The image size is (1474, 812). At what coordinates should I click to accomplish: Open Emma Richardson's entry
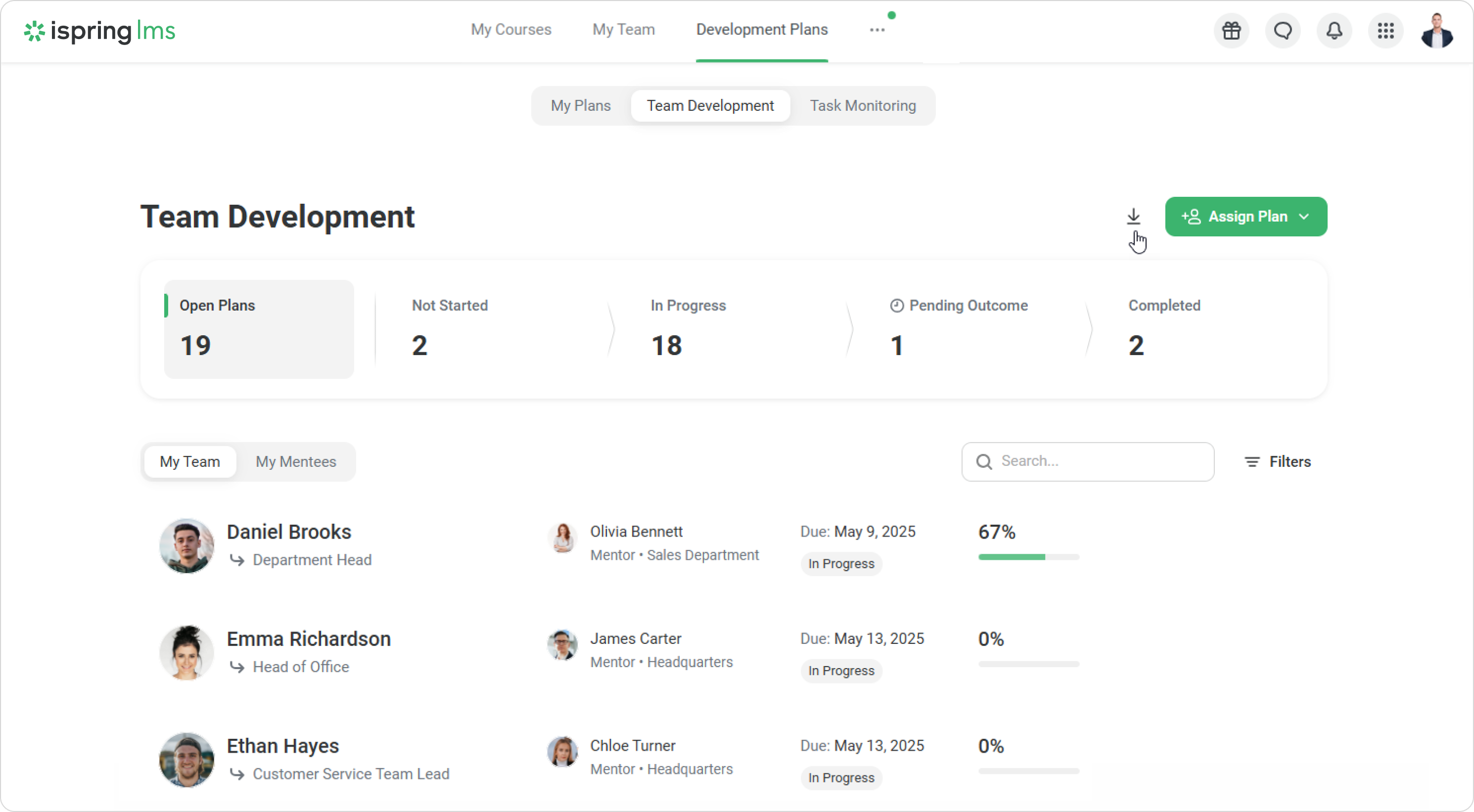pos(309,638)
